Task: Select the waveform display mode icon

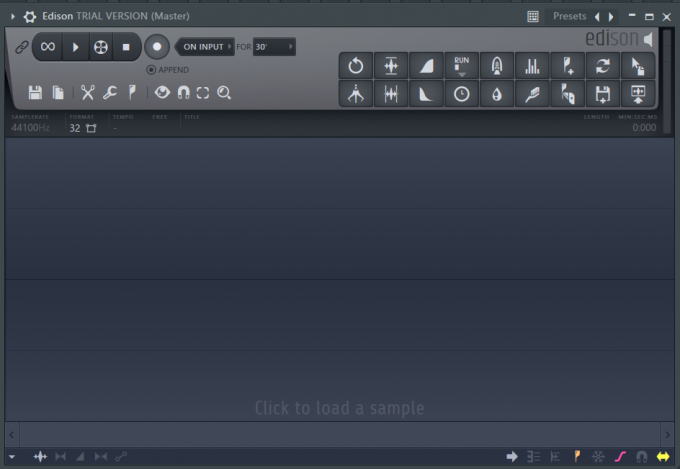Action: point(40,456)
